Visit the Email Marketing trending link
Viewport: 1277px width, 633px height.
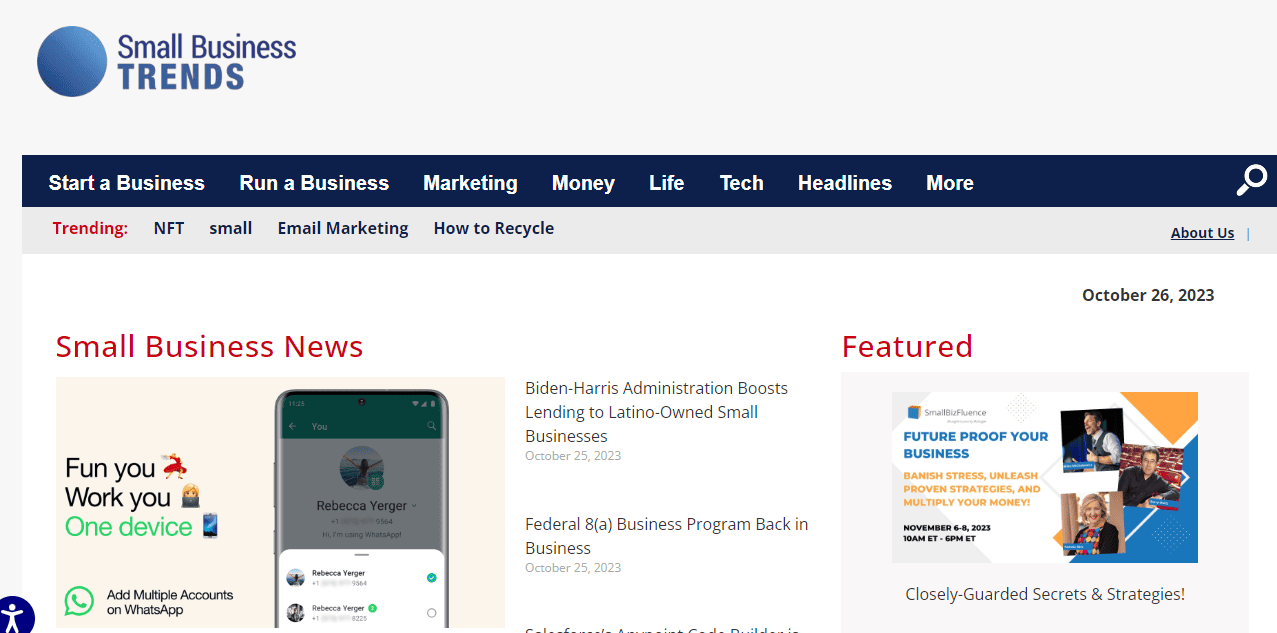pyautogui.click(x=343, y=228)
